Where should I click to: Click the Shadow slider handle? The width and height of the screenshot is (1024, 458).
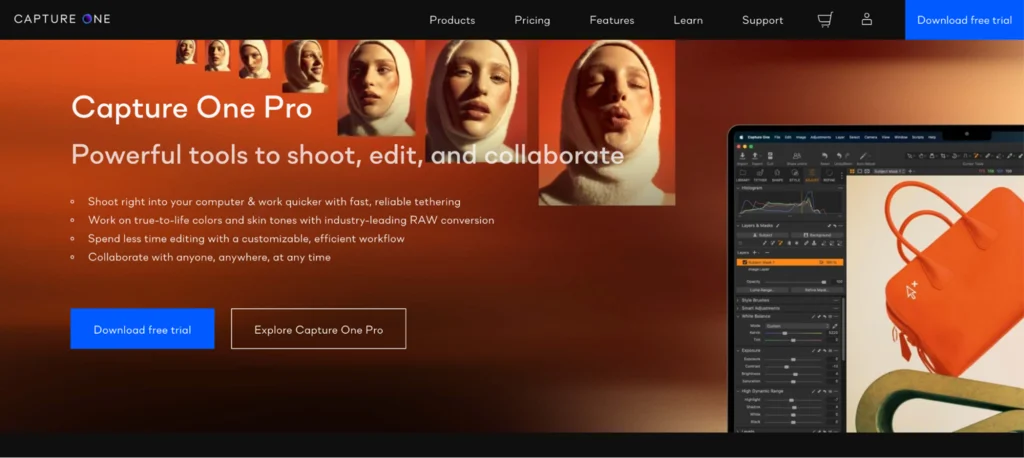click(794, 407)
